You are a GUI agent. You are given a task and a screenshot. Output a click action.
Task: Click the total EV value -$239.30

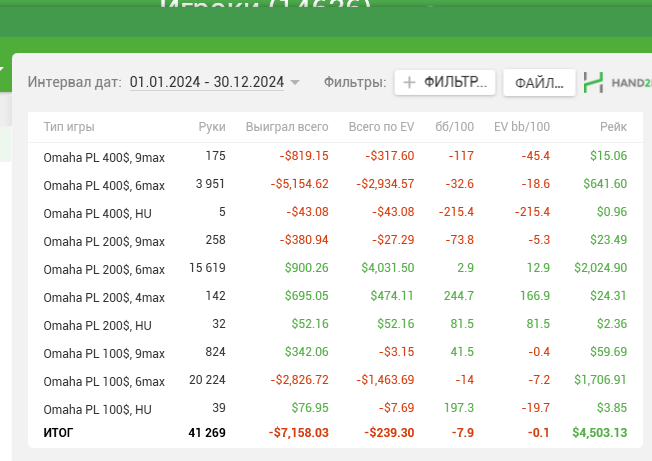[389, 433]
